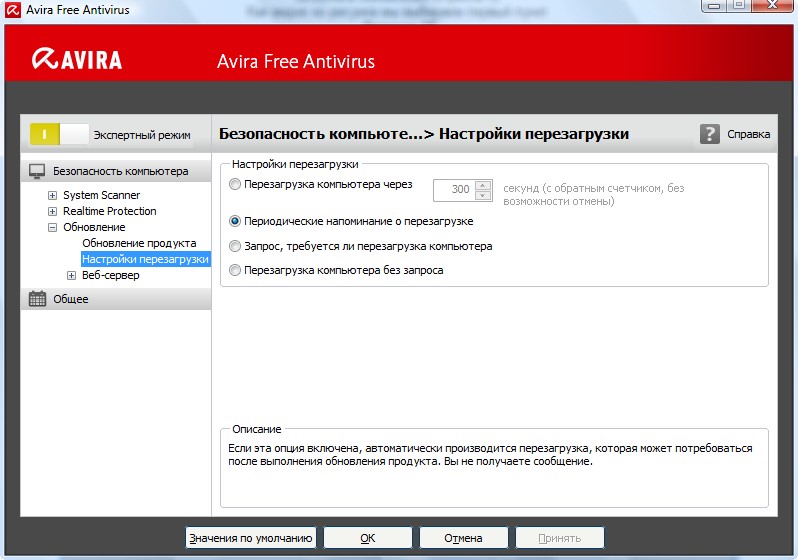Image resolution: width=798 pixels, height=560 pixels.
Task: Toggle the Экспертный режим switch
Action: tap(60, 134)
